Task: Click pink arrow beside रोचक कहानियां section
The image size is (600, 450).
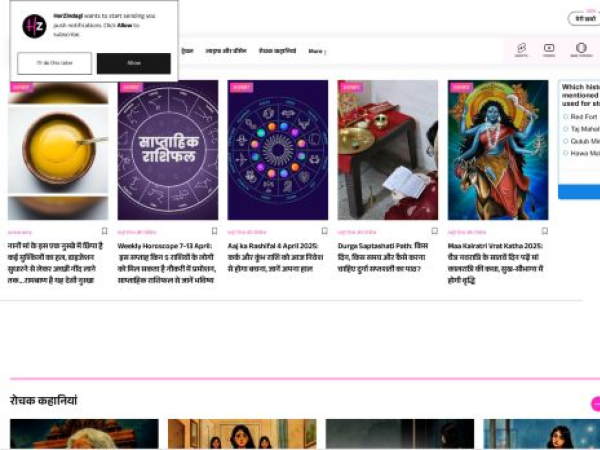Action: point(596,404)
